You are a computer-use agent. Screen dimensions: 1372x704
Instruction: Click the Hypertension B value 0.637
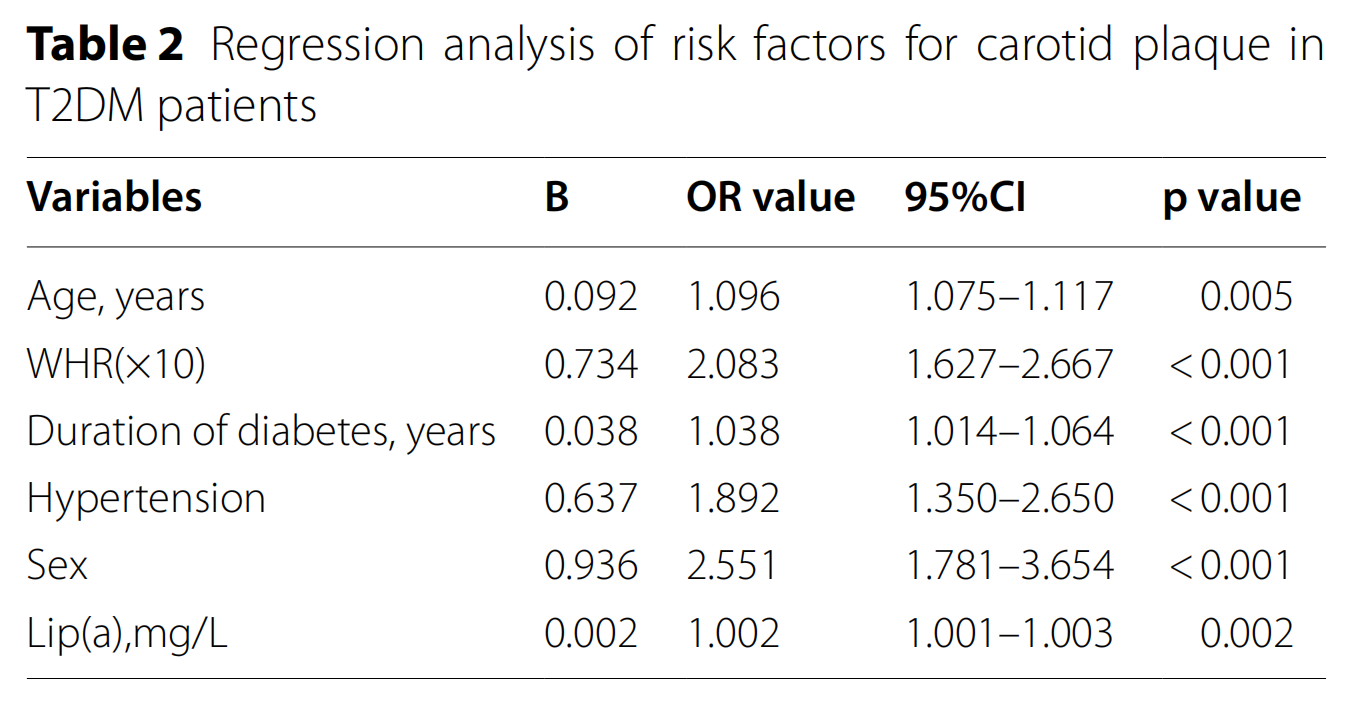coord(590,499)
